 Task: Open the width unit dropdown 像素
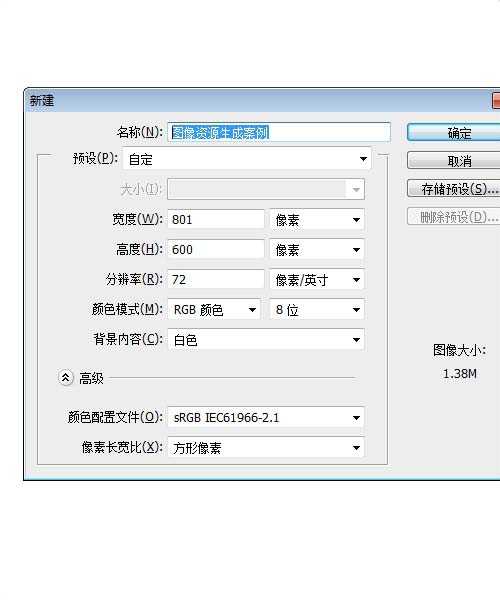pyautogui.click(x=317, y=219)
